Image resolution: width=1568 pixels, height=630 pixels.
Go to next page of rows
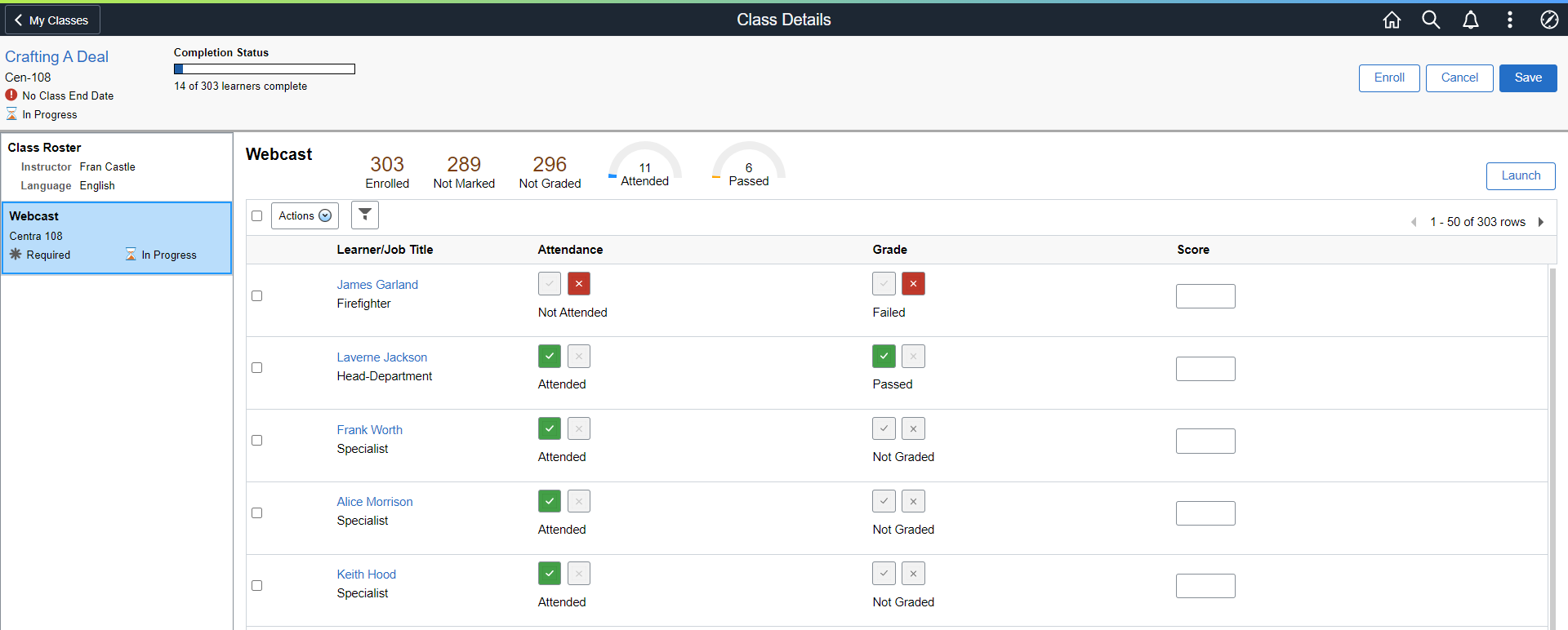click(x=1541, y=222)
